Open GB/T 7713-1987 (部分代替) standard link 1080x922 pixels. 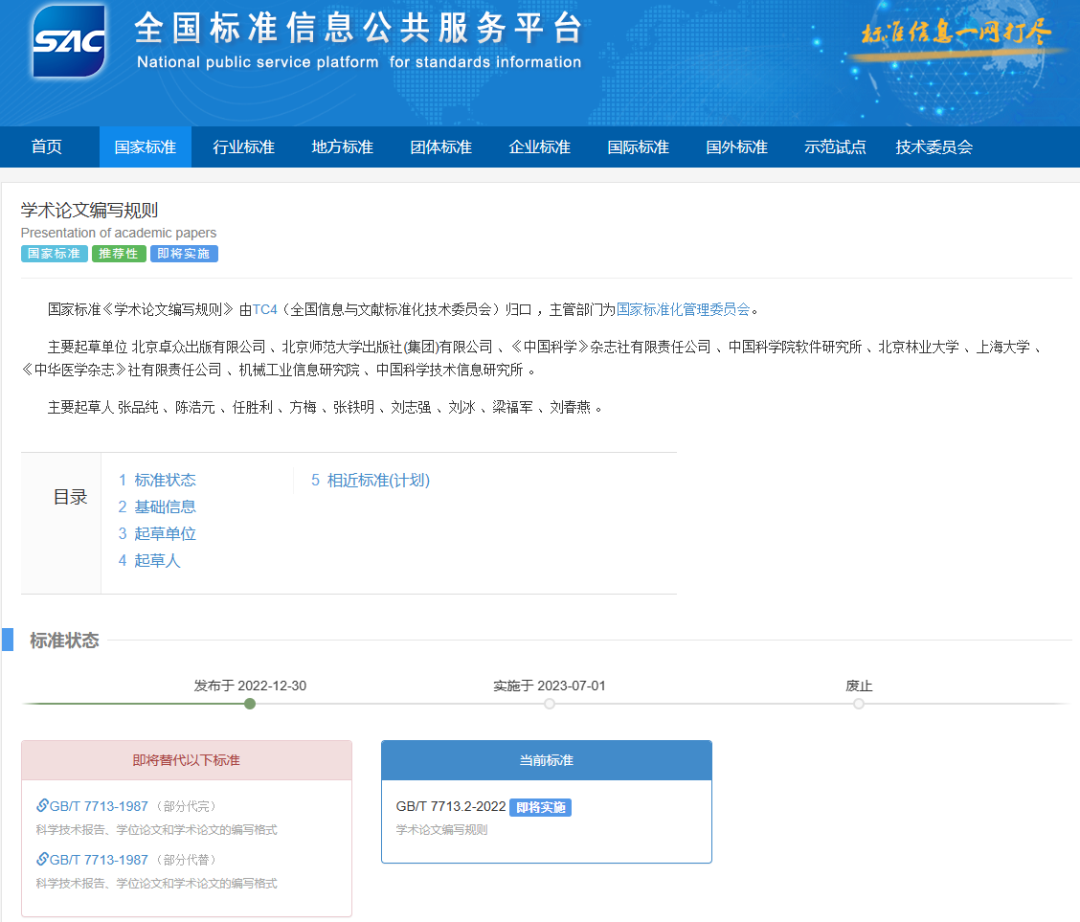pos(99,859)
